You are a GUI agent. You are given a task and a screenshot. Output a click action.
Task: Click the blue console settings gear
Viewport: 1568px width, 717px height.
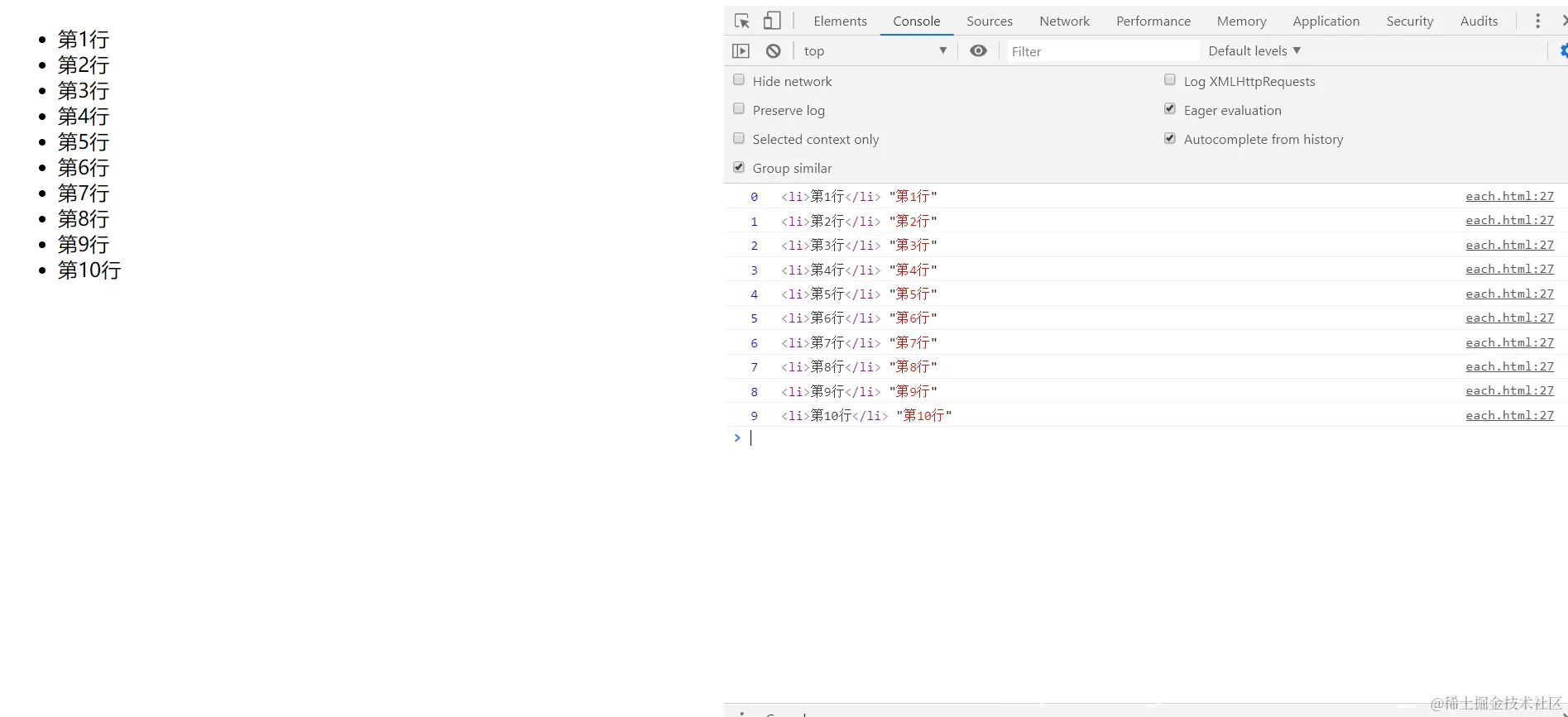coord(1564,51)
